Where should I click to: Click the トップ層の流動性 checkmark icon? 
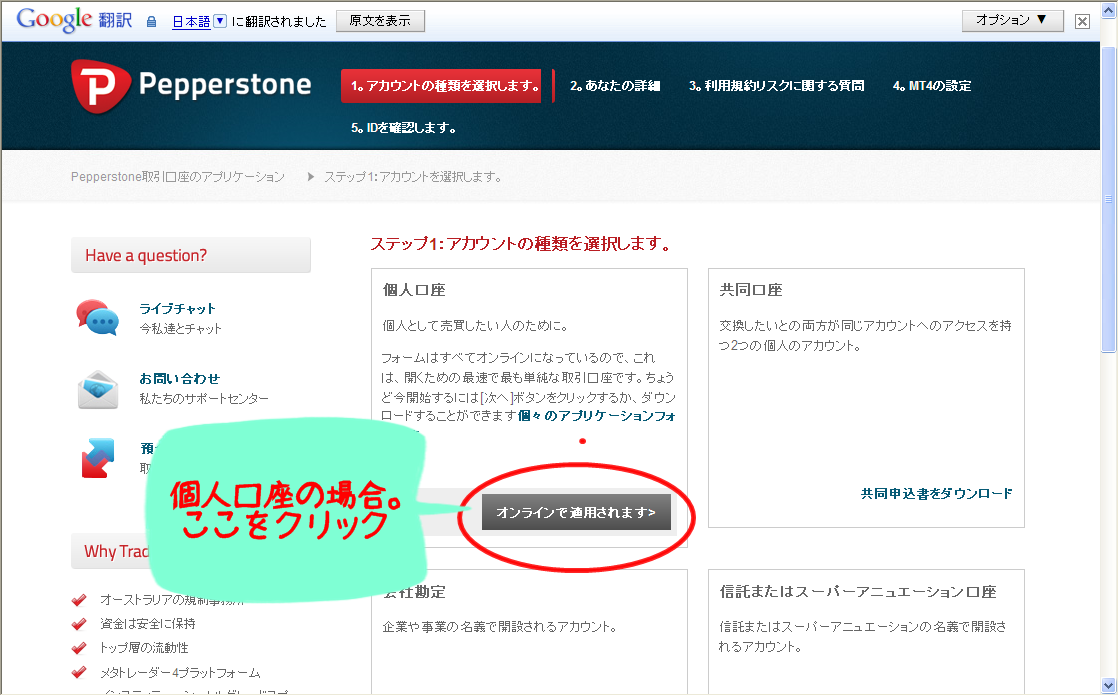click(x=79, y=648)
